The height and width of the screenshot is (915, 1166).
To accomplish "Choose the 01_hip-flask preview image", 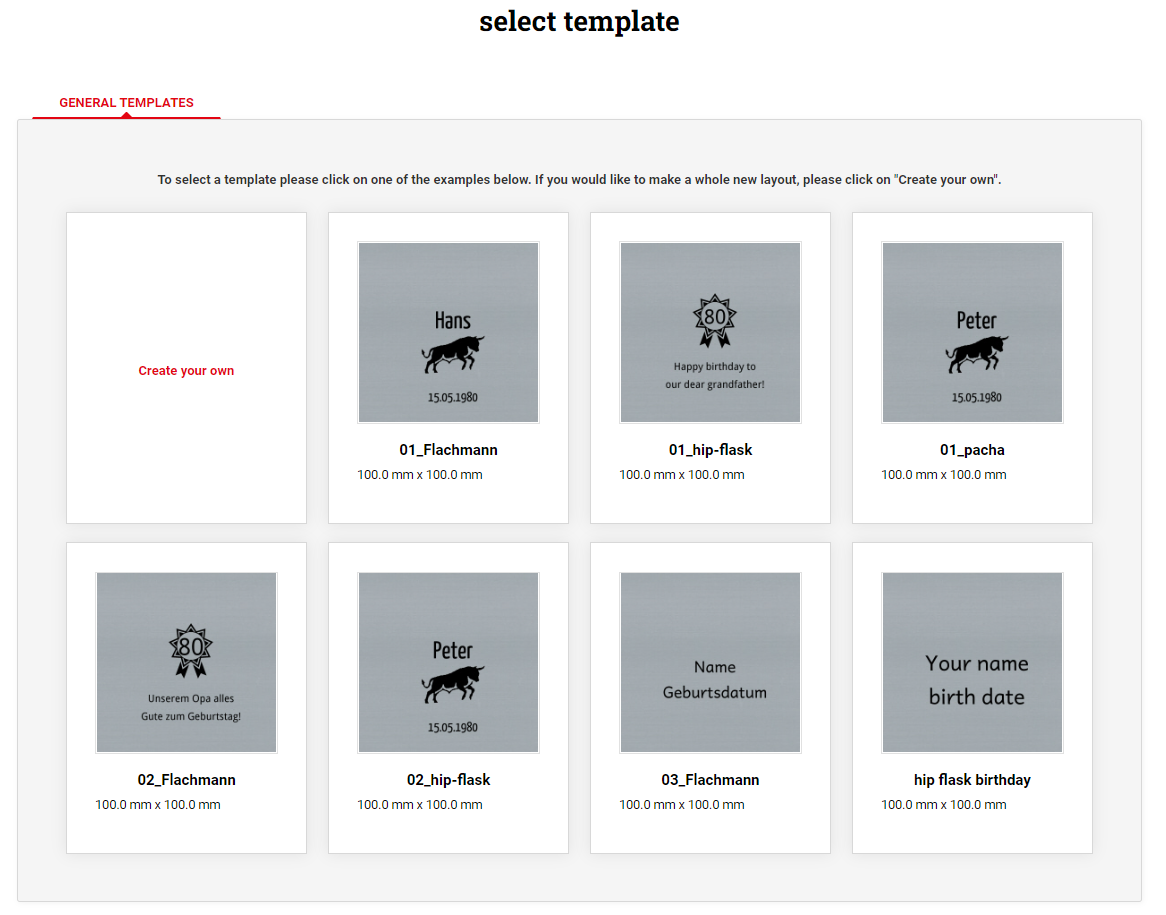I will point(710,333).
